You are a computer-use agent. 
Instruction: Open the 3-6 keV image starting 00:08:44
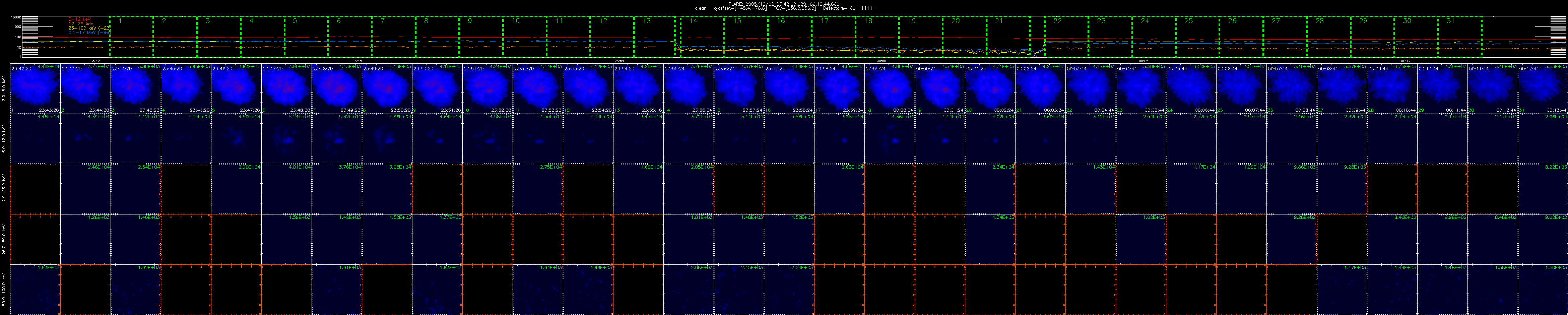click(x=1342, y=88)
